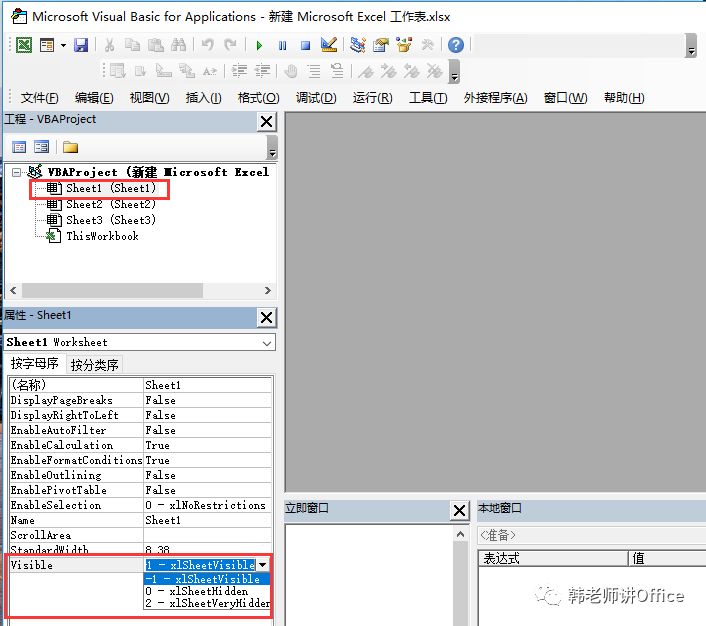Close the 立即窗口 panel
Image resolution: width=706 pixels, height=626 pixels.
point(459,511)
